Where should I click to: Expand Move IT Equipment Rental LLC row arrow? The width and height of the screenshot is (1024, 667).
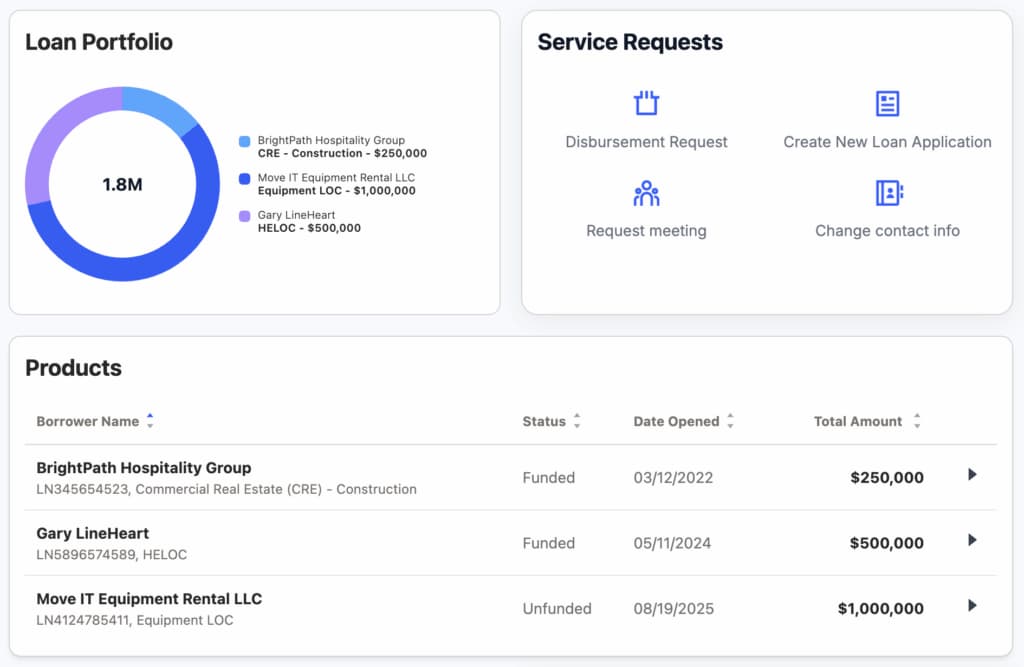tap(972, 606)
